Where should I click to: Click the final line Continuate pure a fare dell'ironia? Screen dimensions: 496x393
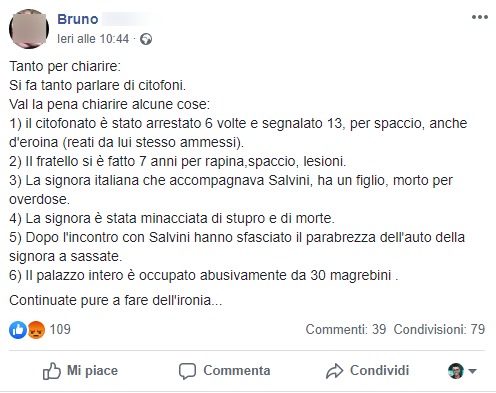(115, 300)
